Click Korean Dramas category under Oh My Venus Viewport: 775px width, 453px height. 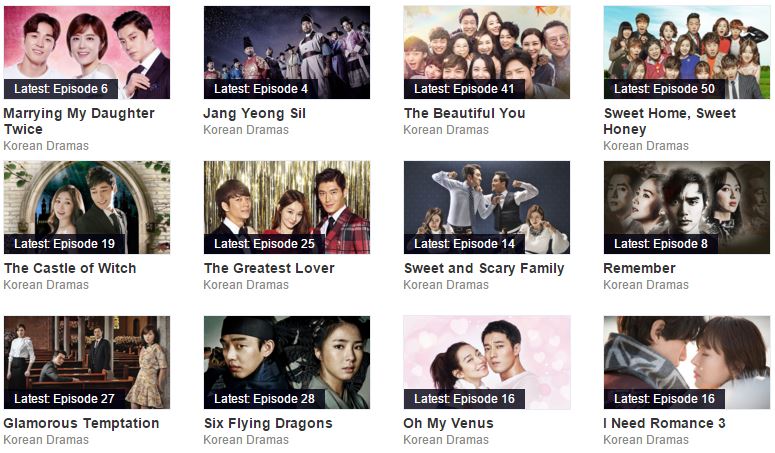446,440
